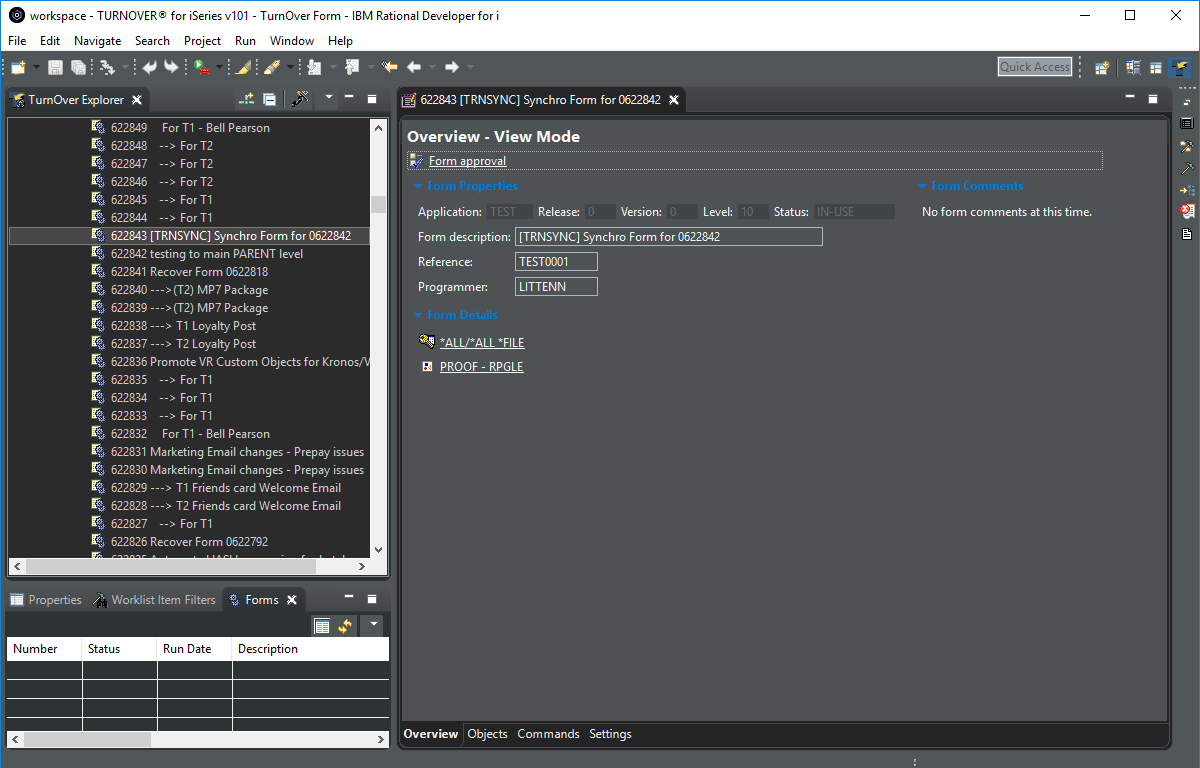Click the Restore icon in the right trim bar
This screenshot has height=768, width=1200.
pyautogui.click(x=1187, y=102)
